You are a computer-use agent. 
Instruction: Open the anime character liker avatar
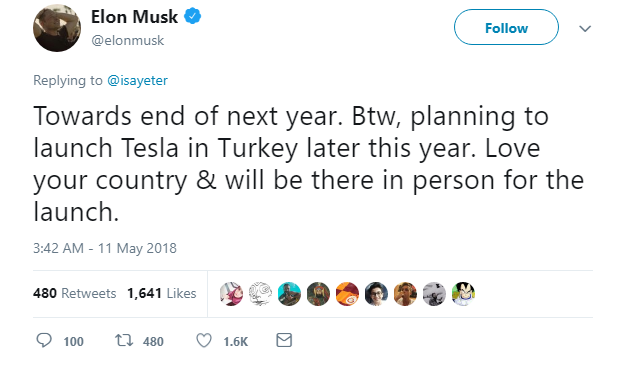pos(464,294)
